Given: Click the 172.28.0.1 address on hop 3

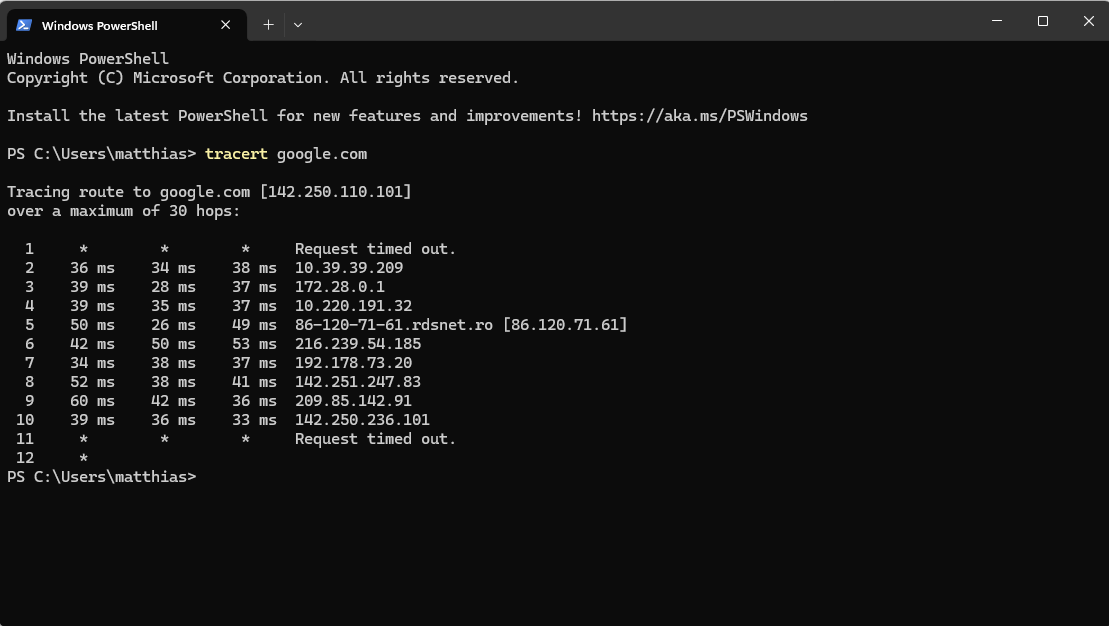Looking at the screenshot, I should pos(340,287).
